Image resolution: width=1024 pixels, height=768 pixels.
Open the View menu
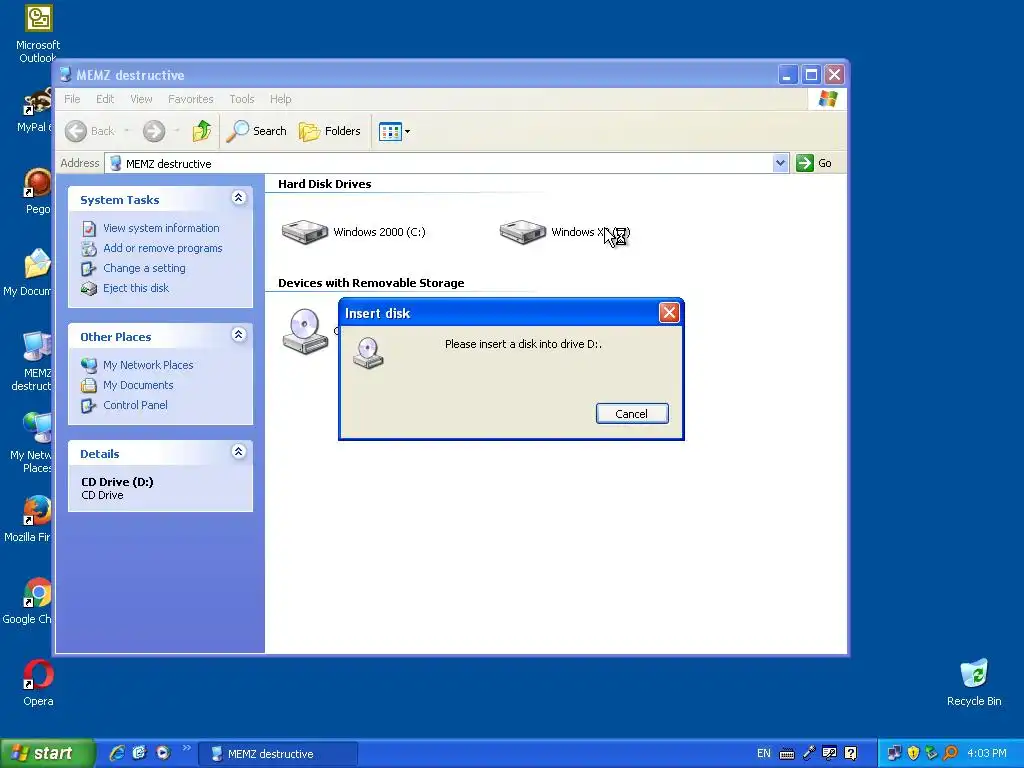(x=141, y=99)
